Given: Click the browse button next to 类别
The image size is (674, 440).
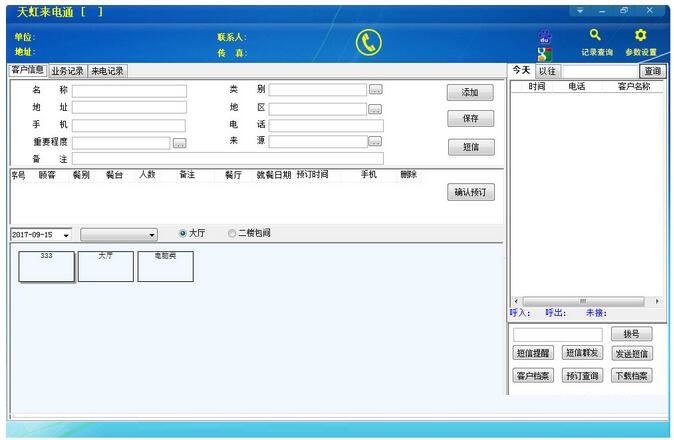Looking at the screenshot, I should tap(375, 90).
